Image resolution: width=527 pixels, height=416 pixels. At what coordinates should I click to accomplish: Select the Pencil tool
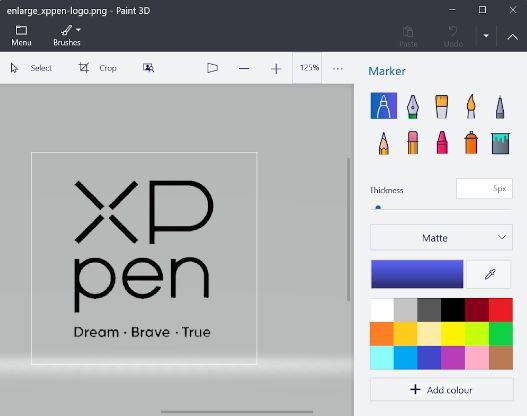(x=383, y=143)
